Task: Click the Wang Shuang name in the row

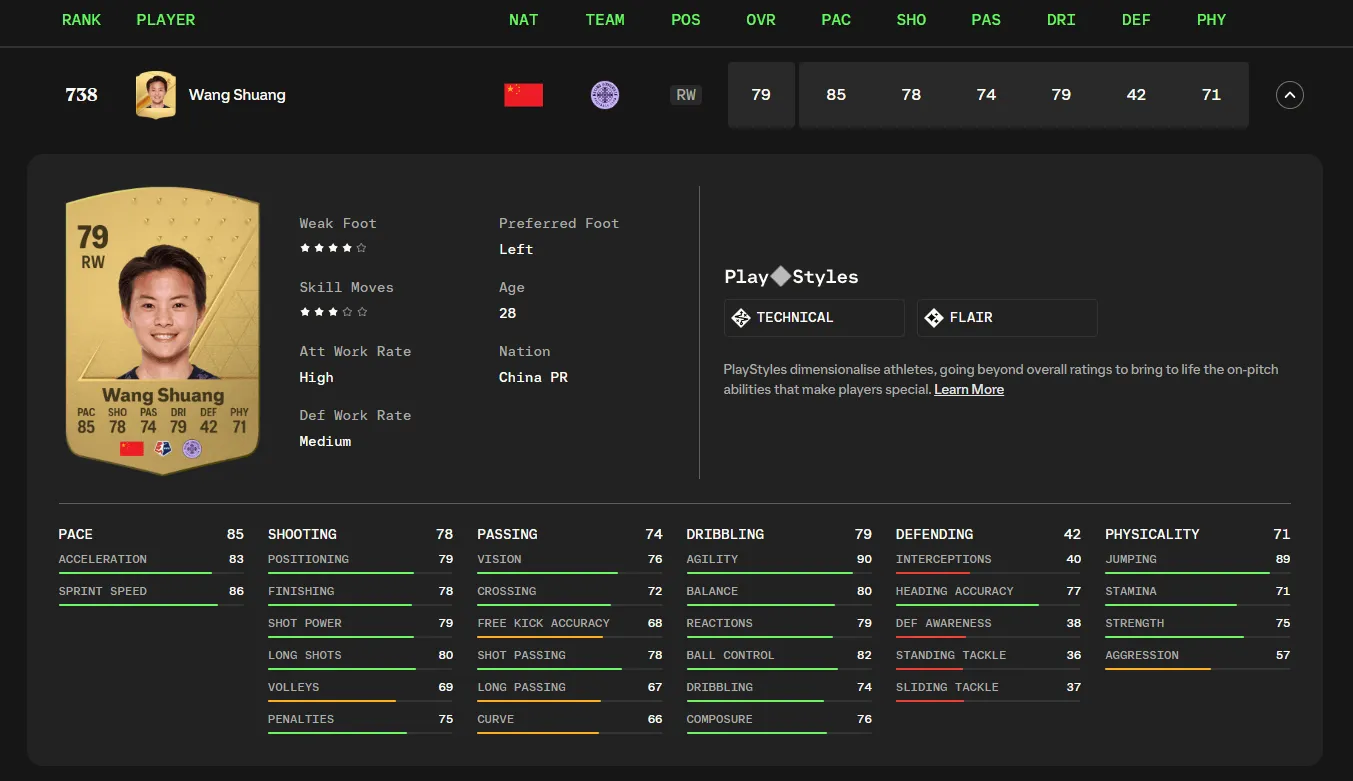Action: (x=237, y=95)
